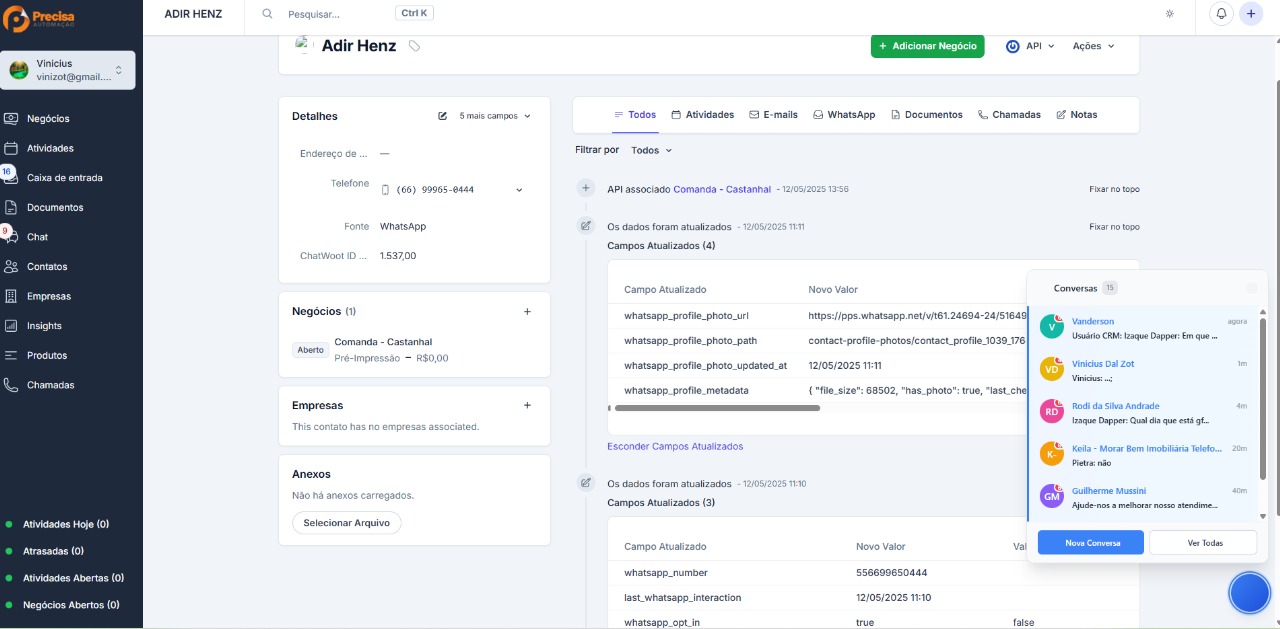The width and height of the screenshot is (1280, 629).
Task: Switch to the Notas tab
Action: click(x=1077, y=115)
